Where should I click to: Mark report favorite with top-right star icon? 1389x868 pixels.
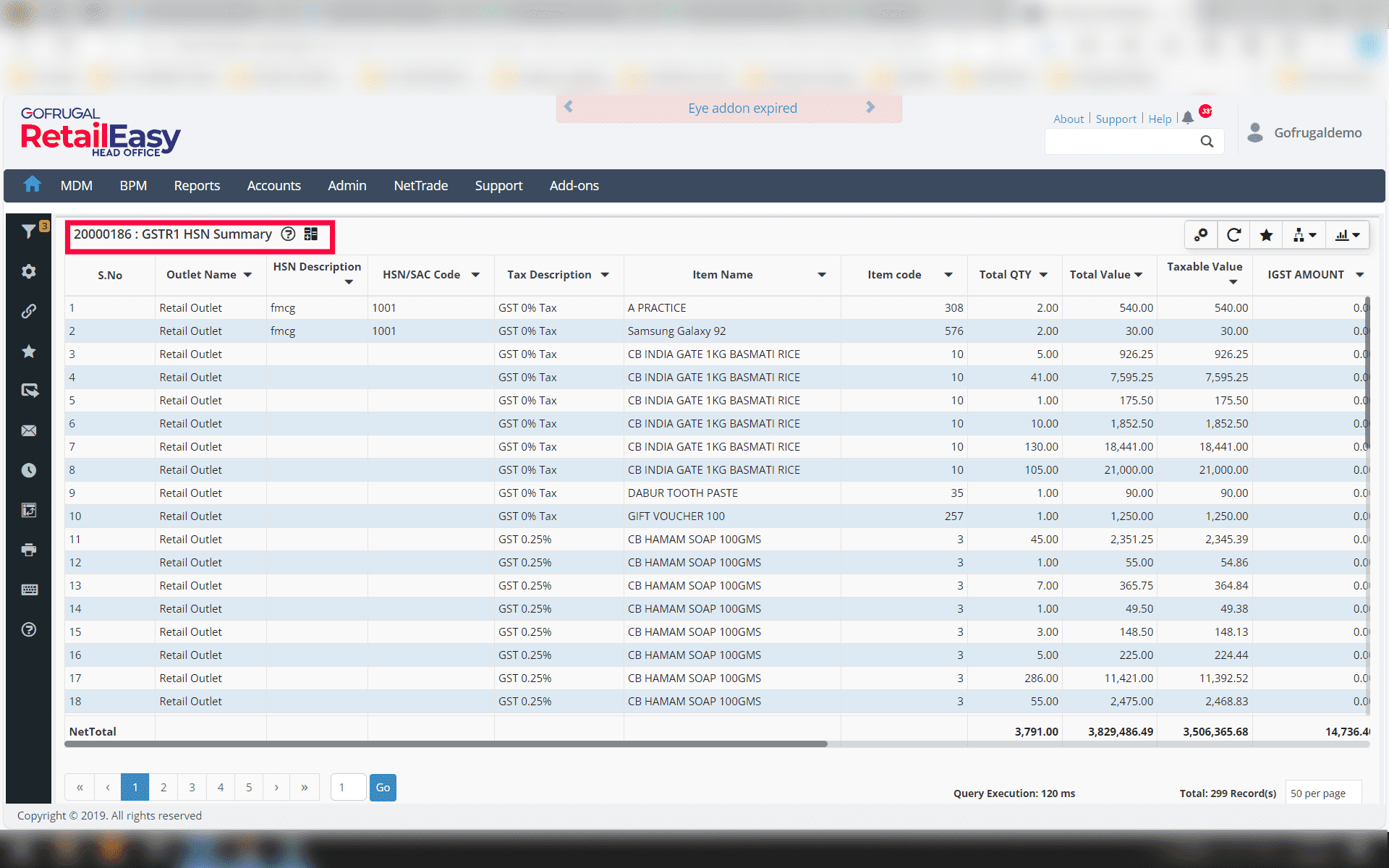pos(1266,235)
